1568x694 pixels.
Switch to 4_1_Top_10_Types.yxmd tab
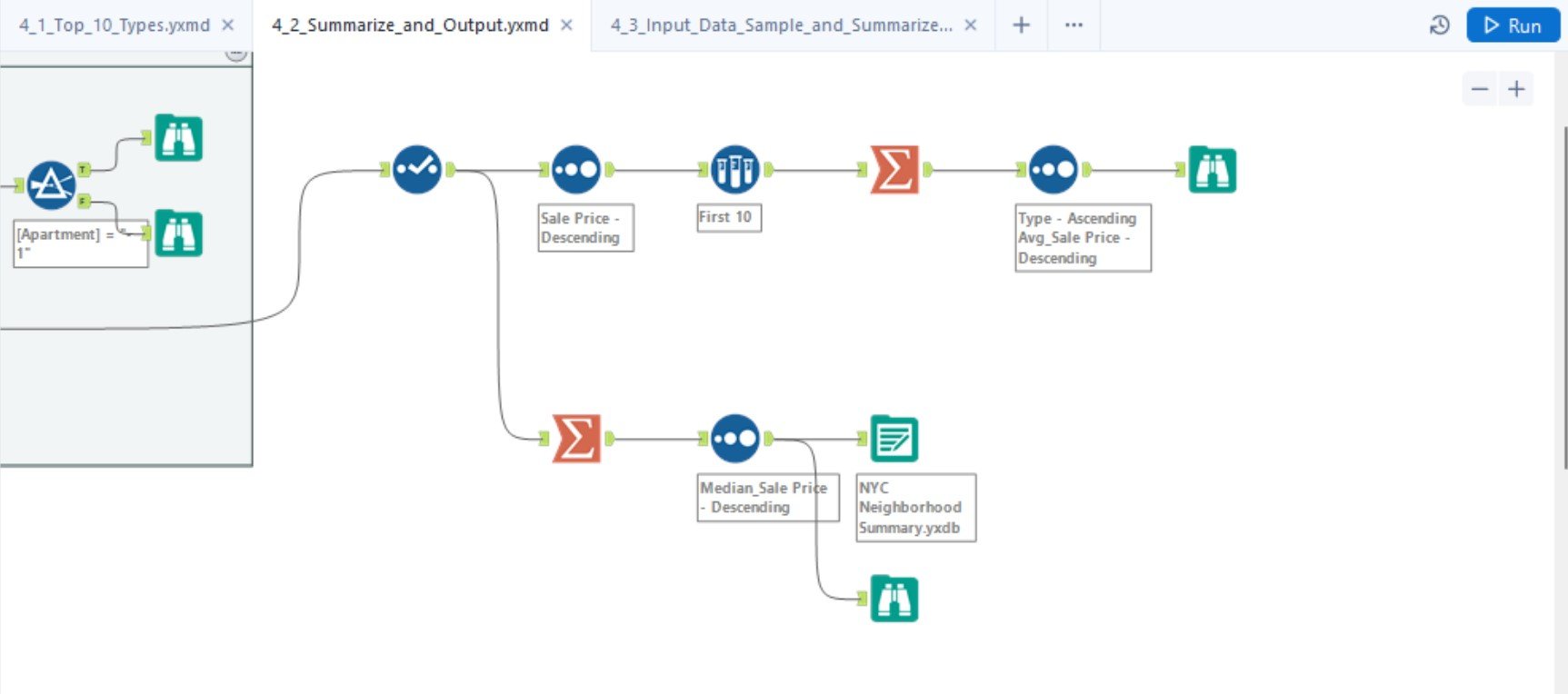click(x=115, y=25)
